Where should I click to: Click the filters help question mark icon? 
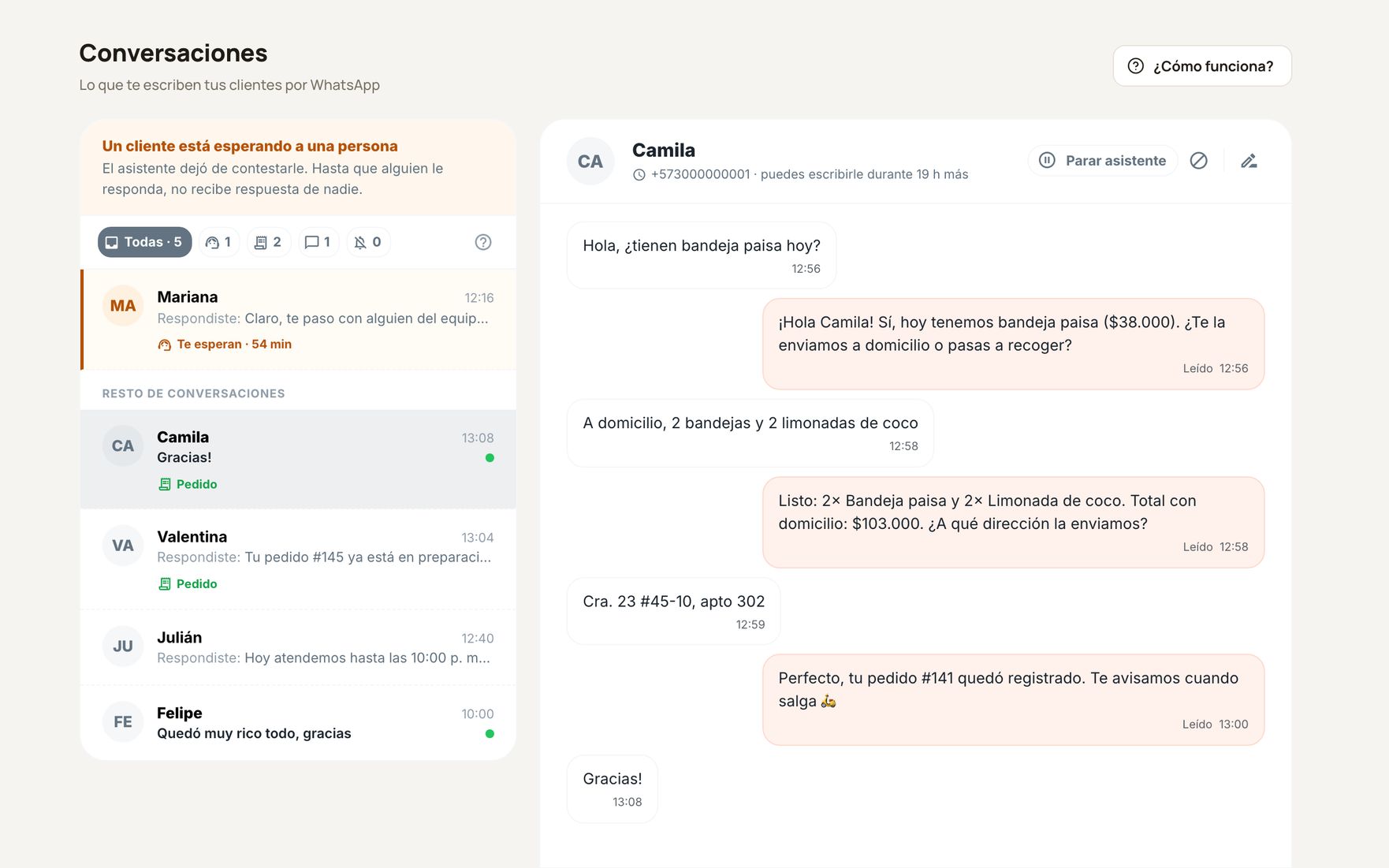[x=483, y=242]
